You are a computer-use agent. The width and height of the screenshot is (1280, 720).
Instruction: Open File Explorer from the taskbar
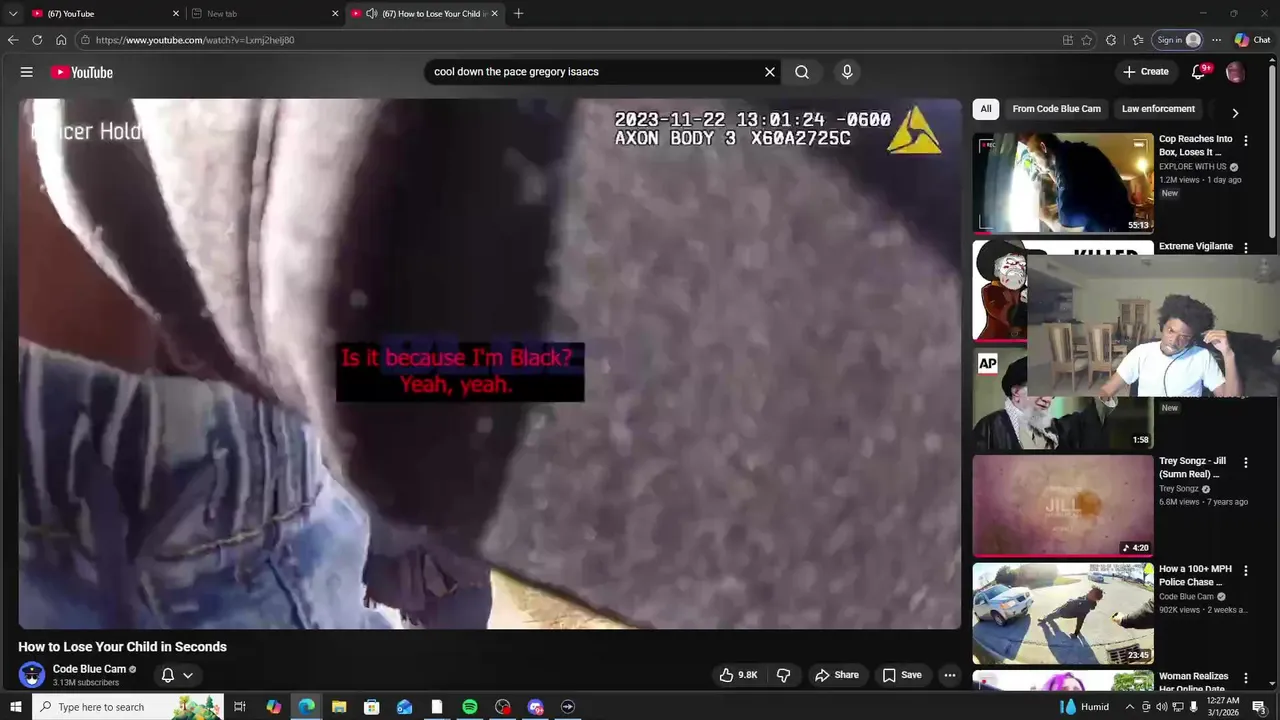pyautogui.click(x=339, y=707)
